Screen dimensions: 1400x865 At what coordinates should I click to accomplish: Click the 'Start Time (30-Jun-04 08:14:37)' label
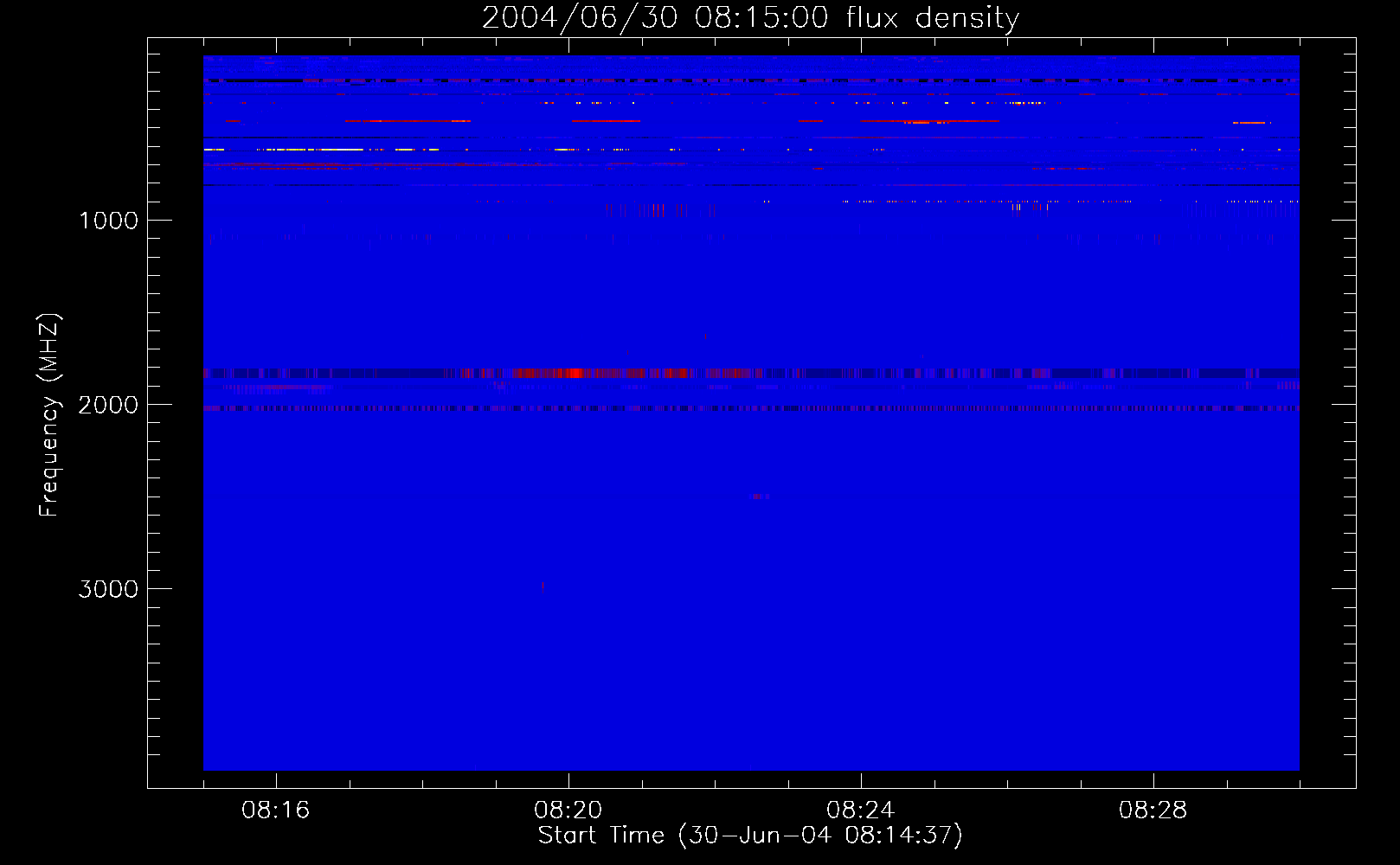click(x=750, y=836)
